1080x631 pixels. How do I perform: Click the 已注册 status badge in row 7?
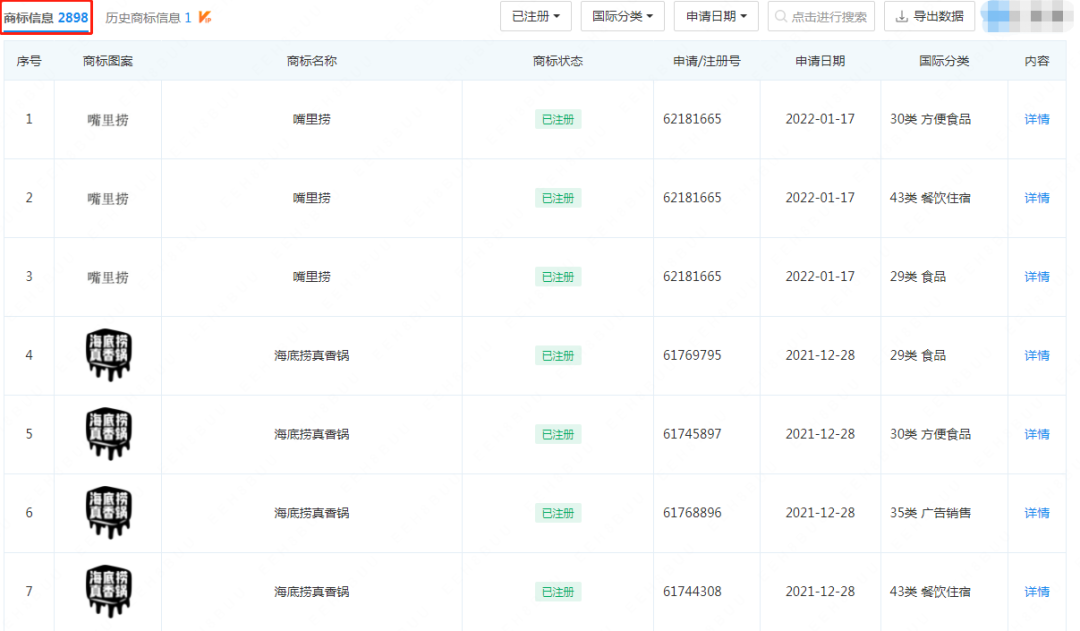558,592
